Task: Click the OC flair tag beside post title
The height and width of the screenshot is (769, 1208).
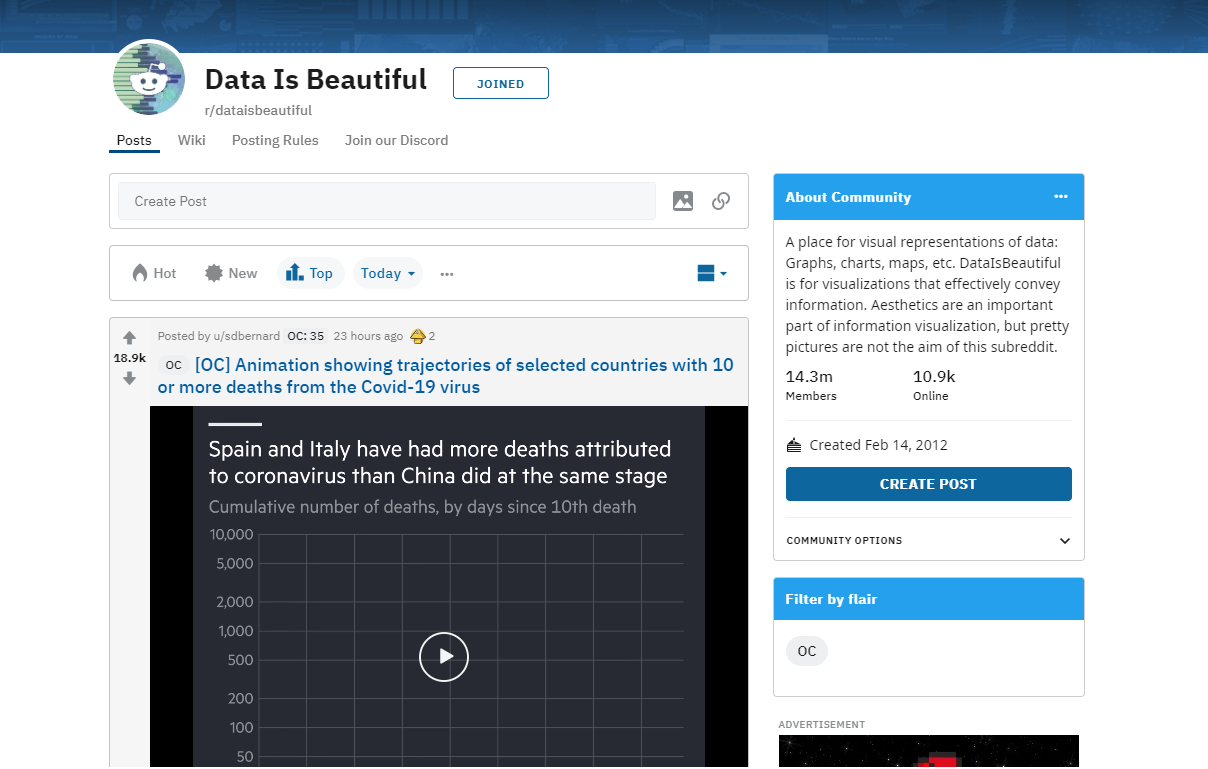Action: pos(174,365)
